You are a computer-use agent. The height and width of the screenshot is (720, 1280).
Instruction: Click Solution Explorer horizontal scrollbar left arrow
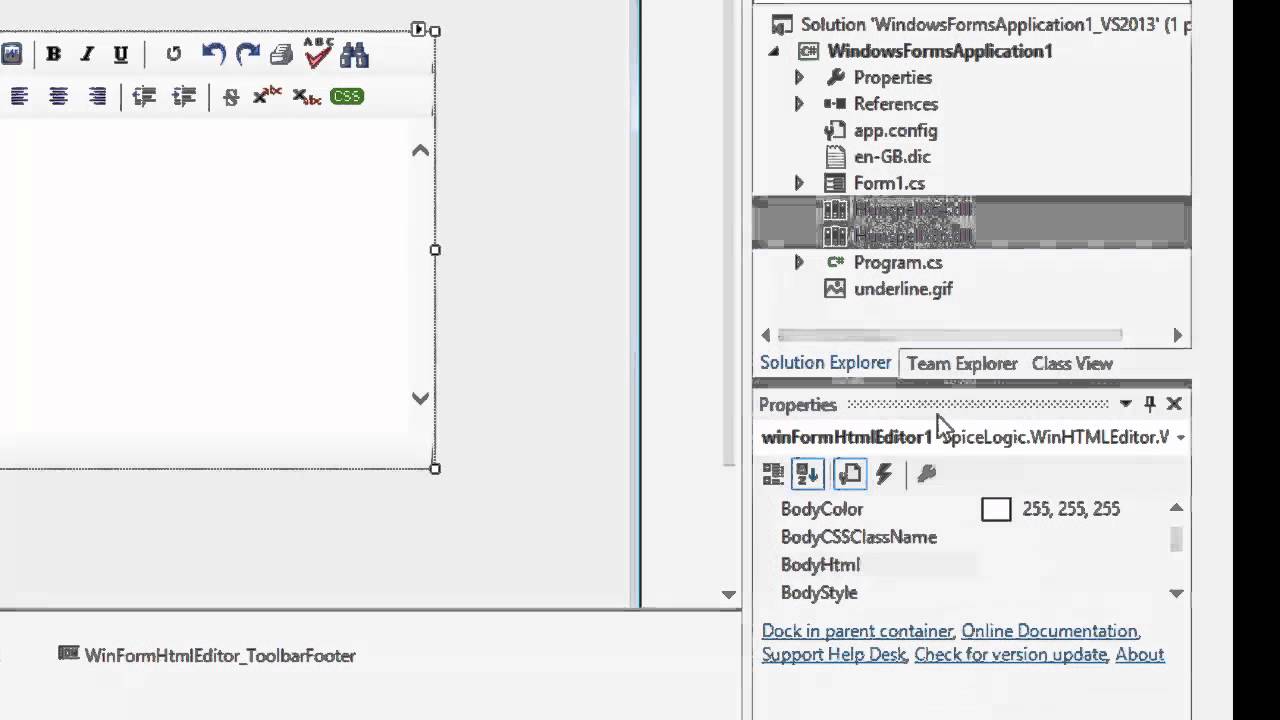766,335
